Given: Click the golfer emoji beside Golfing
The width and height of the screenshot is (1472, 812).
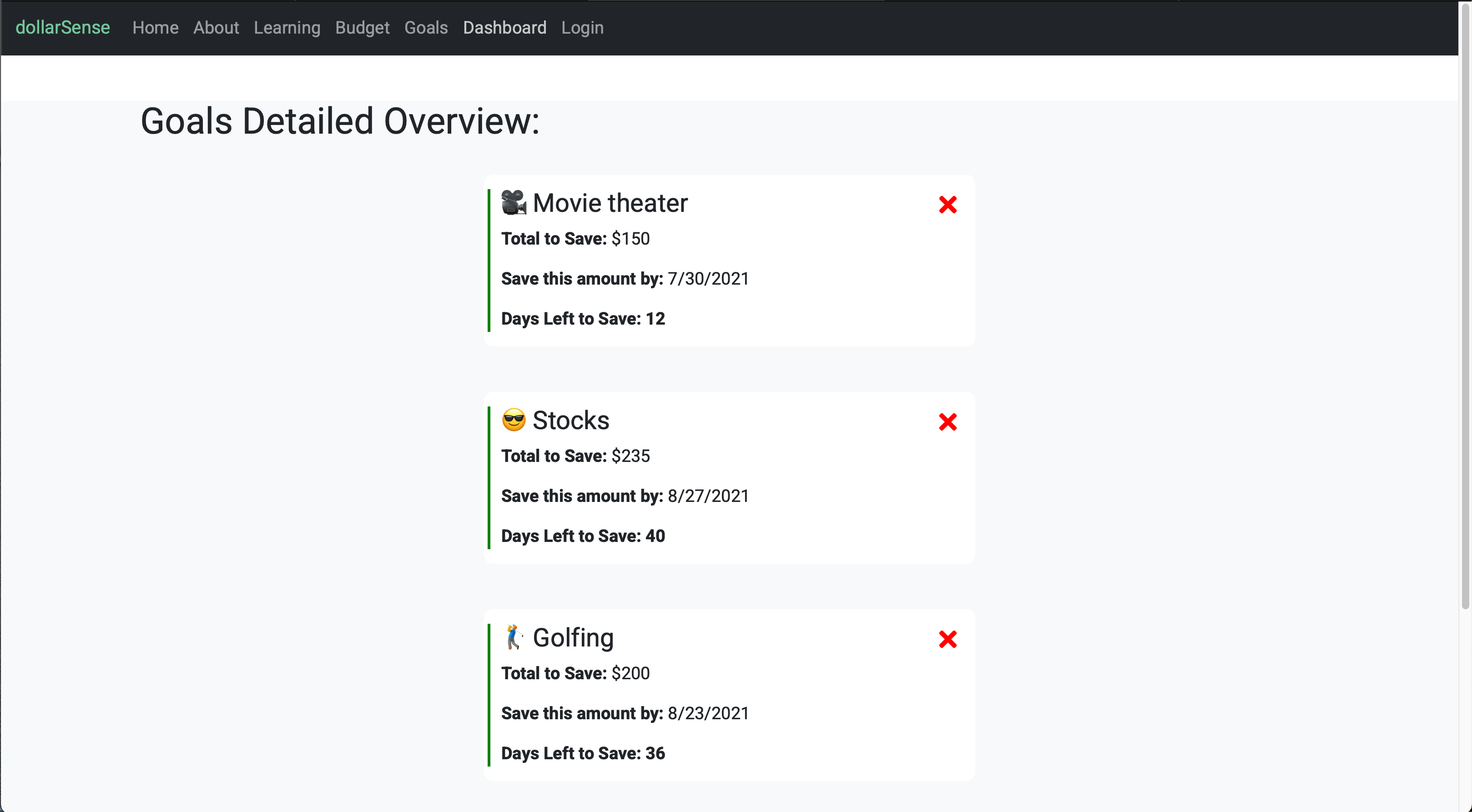Looking at the screenshot, I should pyautogui.click(x=513, y=637).
